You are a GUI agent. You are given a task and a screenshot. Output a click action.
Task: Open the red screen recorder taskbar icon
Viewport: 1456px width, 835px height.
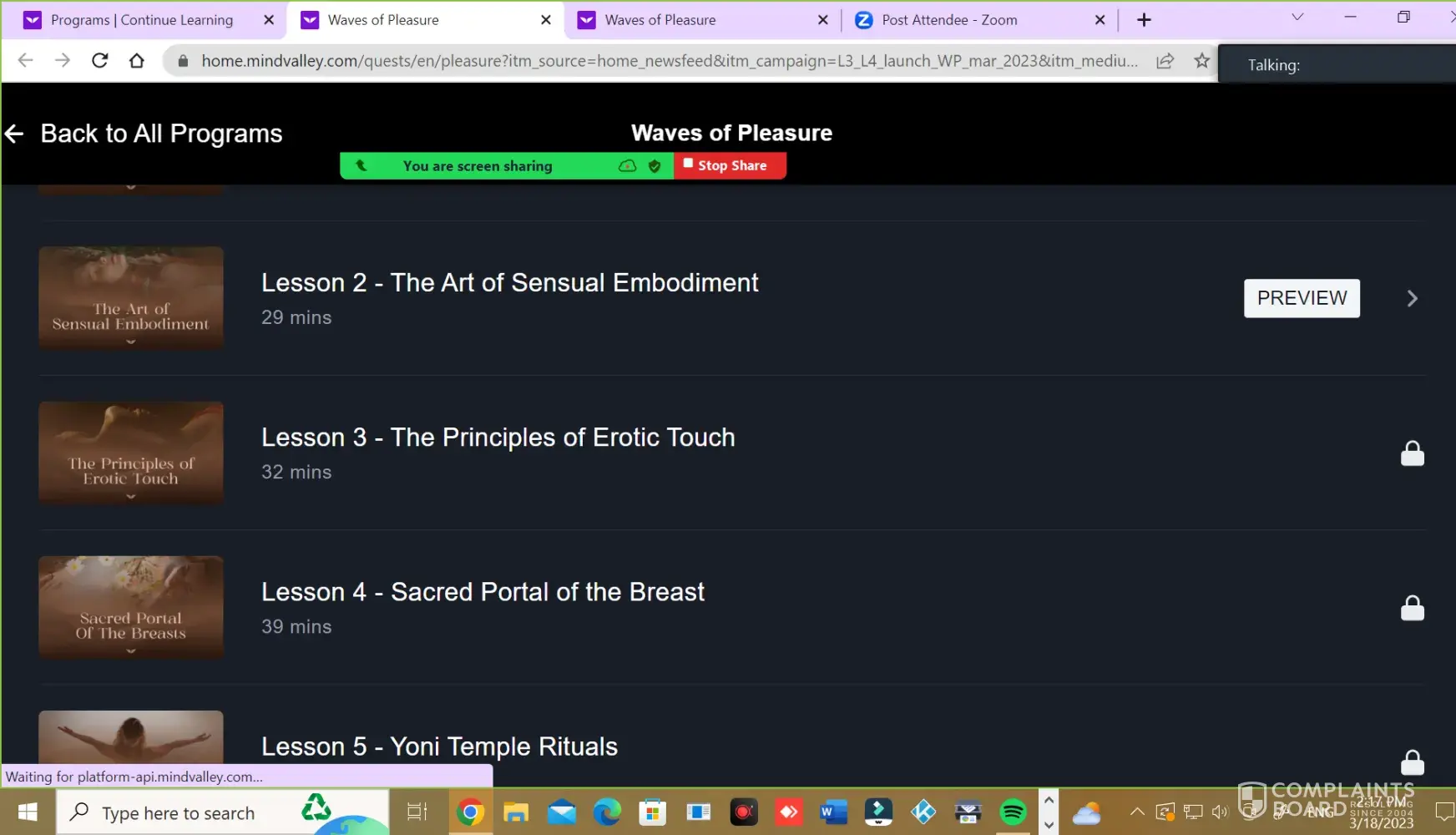click(x=743, y=812)
